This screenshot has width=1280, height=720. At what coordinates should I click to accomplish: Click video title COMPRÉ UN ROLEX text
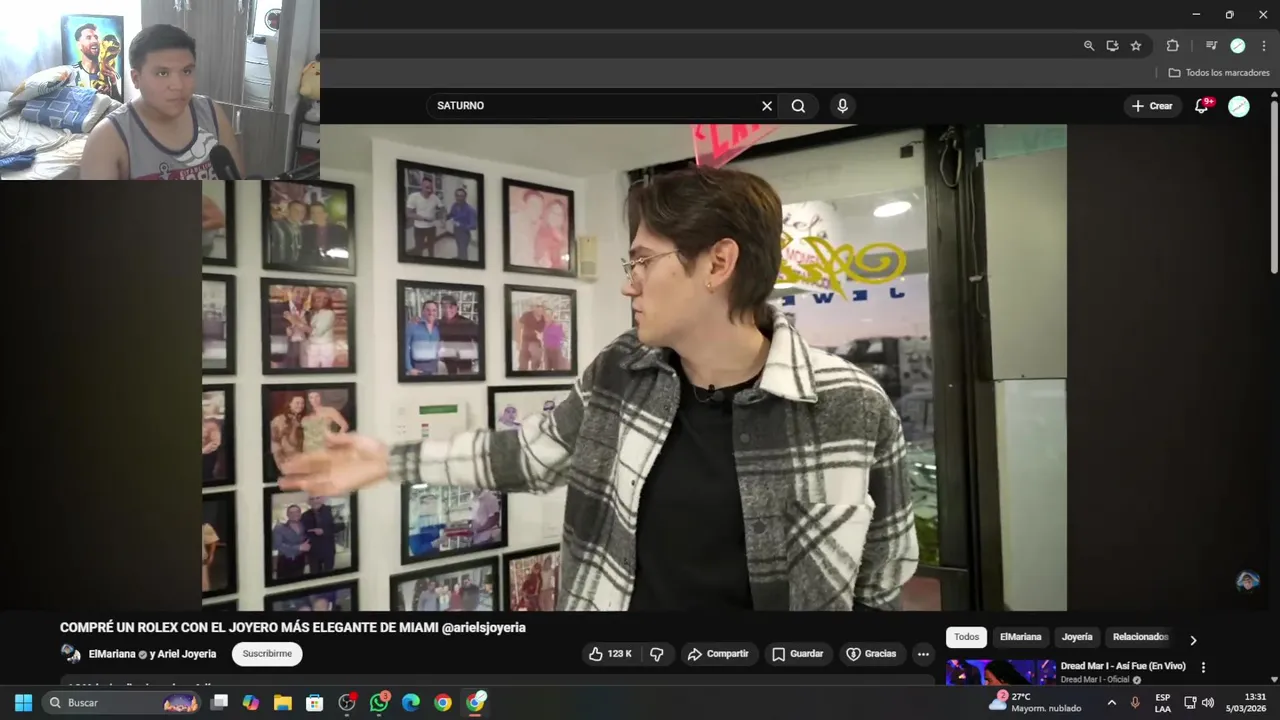[x=293, y=628]
